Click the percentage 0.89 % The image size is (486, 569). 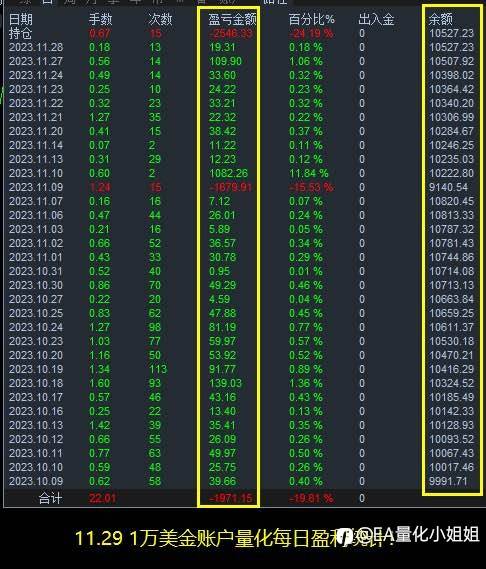point(306,369)
